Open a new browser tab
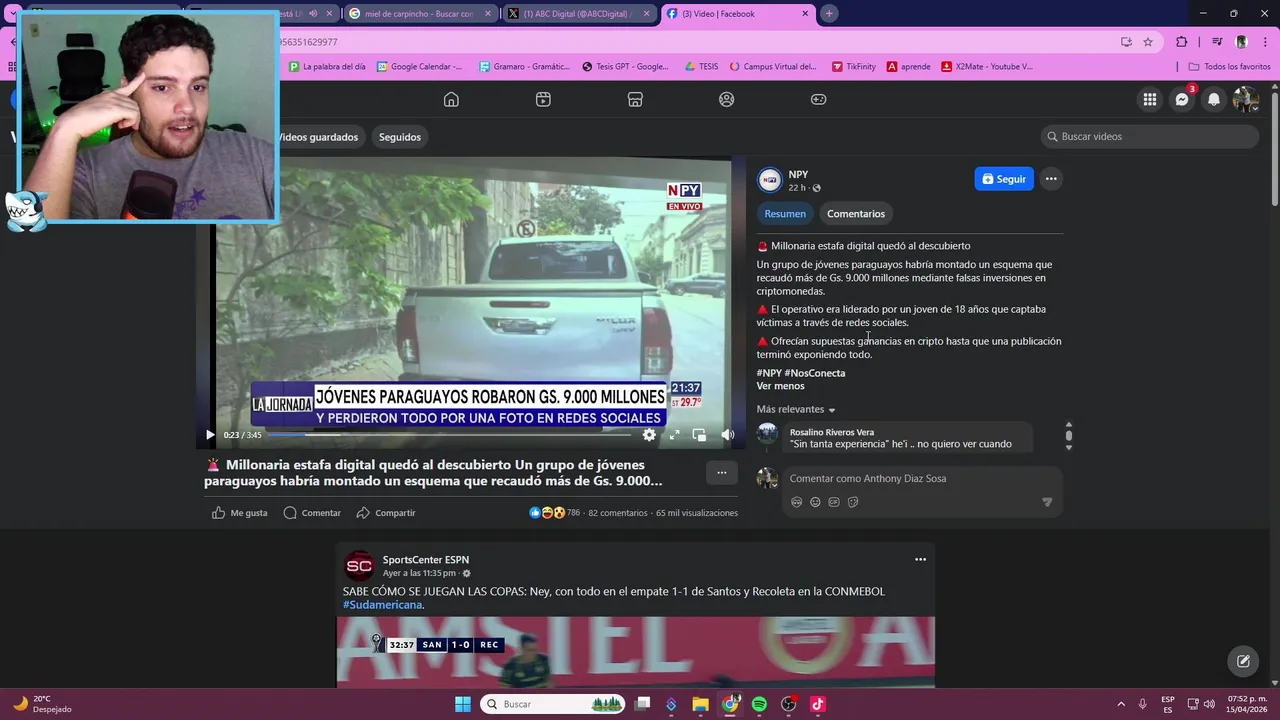This screenshot has height=720, width=1280. 829,14
